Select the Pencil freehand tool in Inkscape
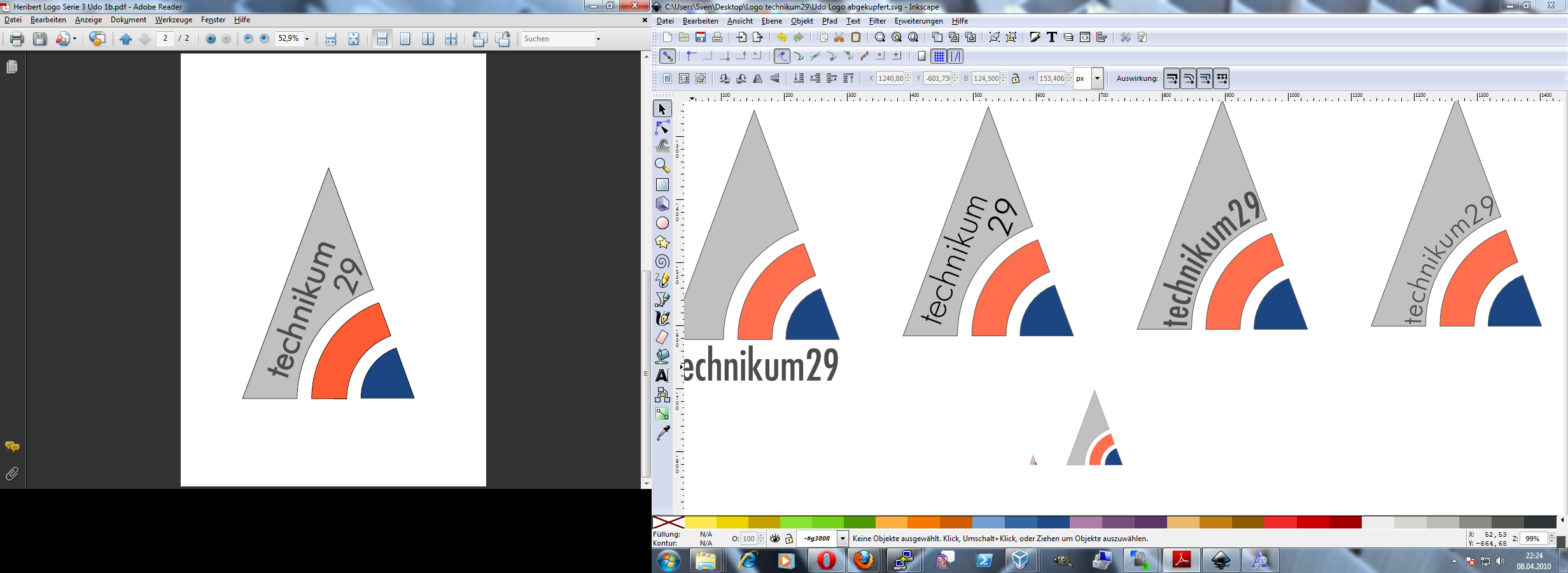 tap(662, 280)
